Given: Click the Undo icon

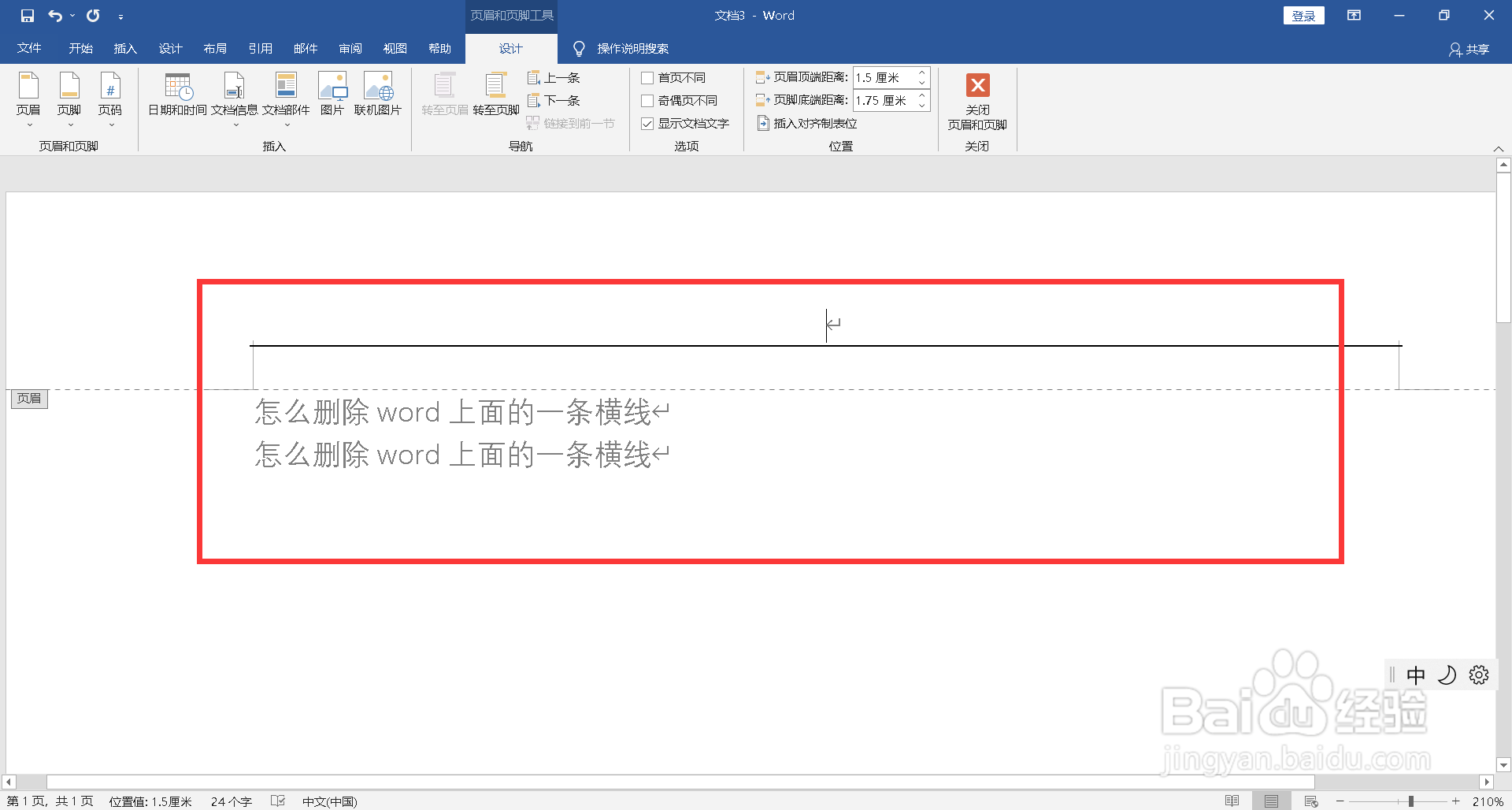Looking at the screenshot, I should (54, 15).
